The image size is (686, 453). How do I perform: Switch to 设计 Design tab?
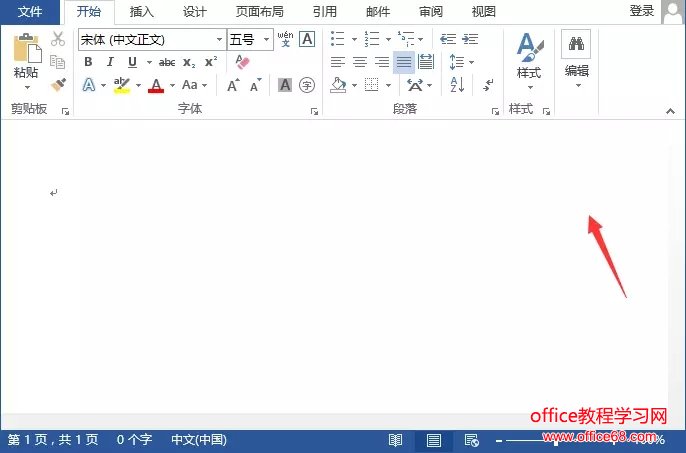(x=195, y=11)
